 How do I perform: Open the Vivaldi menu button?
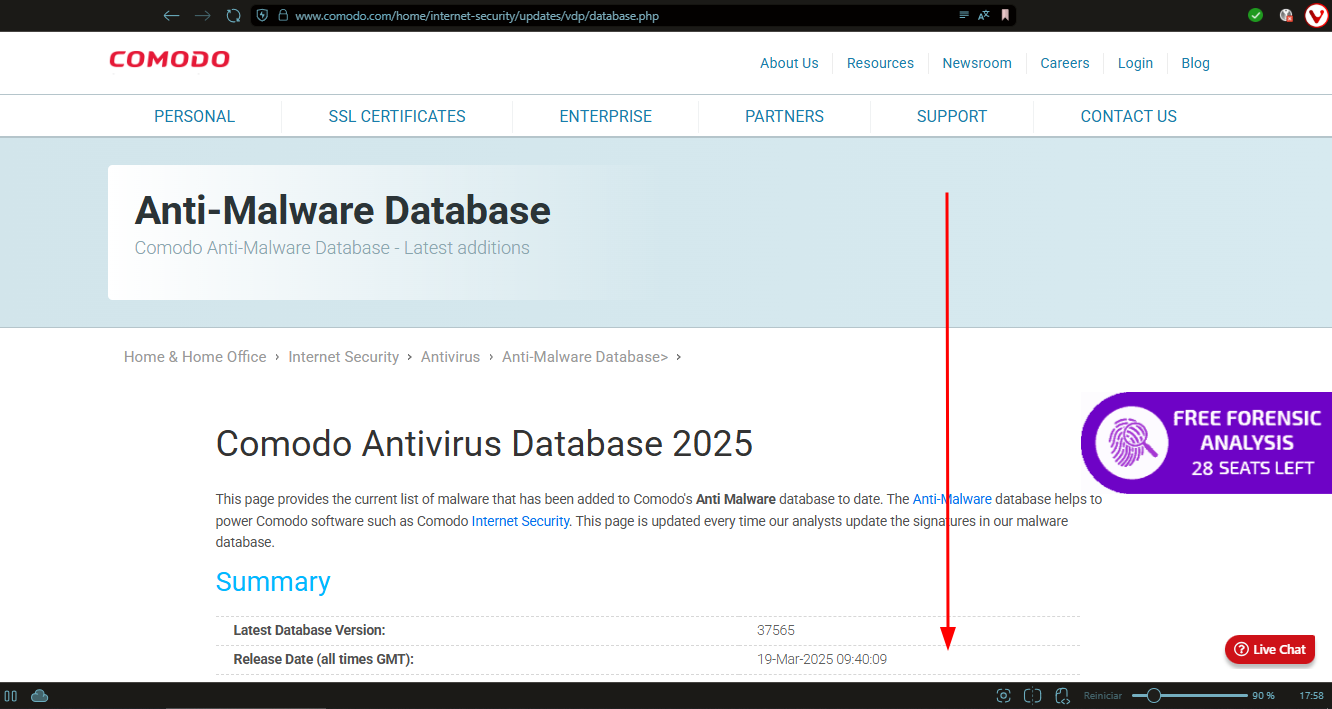(1316, 15)
